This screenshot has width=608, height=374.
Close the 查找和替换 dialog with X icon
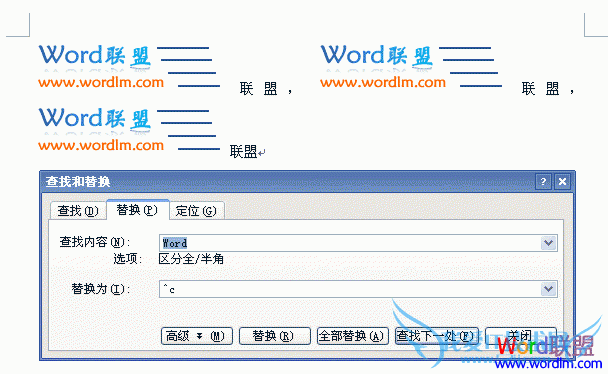[x=562, y=181]
